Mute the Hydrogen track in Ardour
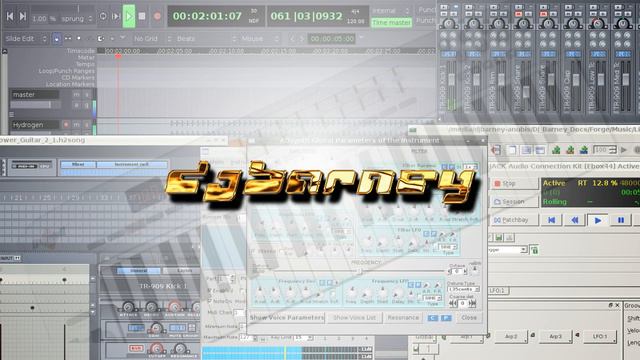 point(76,124)
